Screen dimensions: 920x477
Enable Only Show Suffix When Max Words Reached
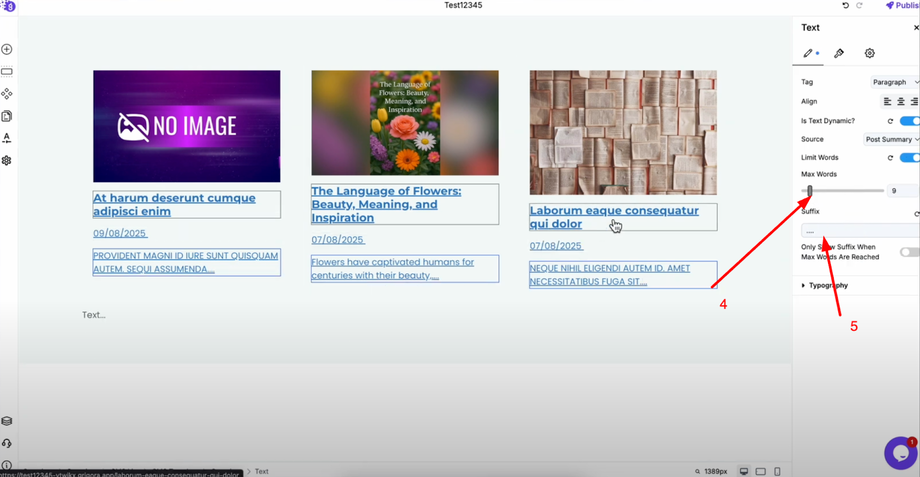909,252
